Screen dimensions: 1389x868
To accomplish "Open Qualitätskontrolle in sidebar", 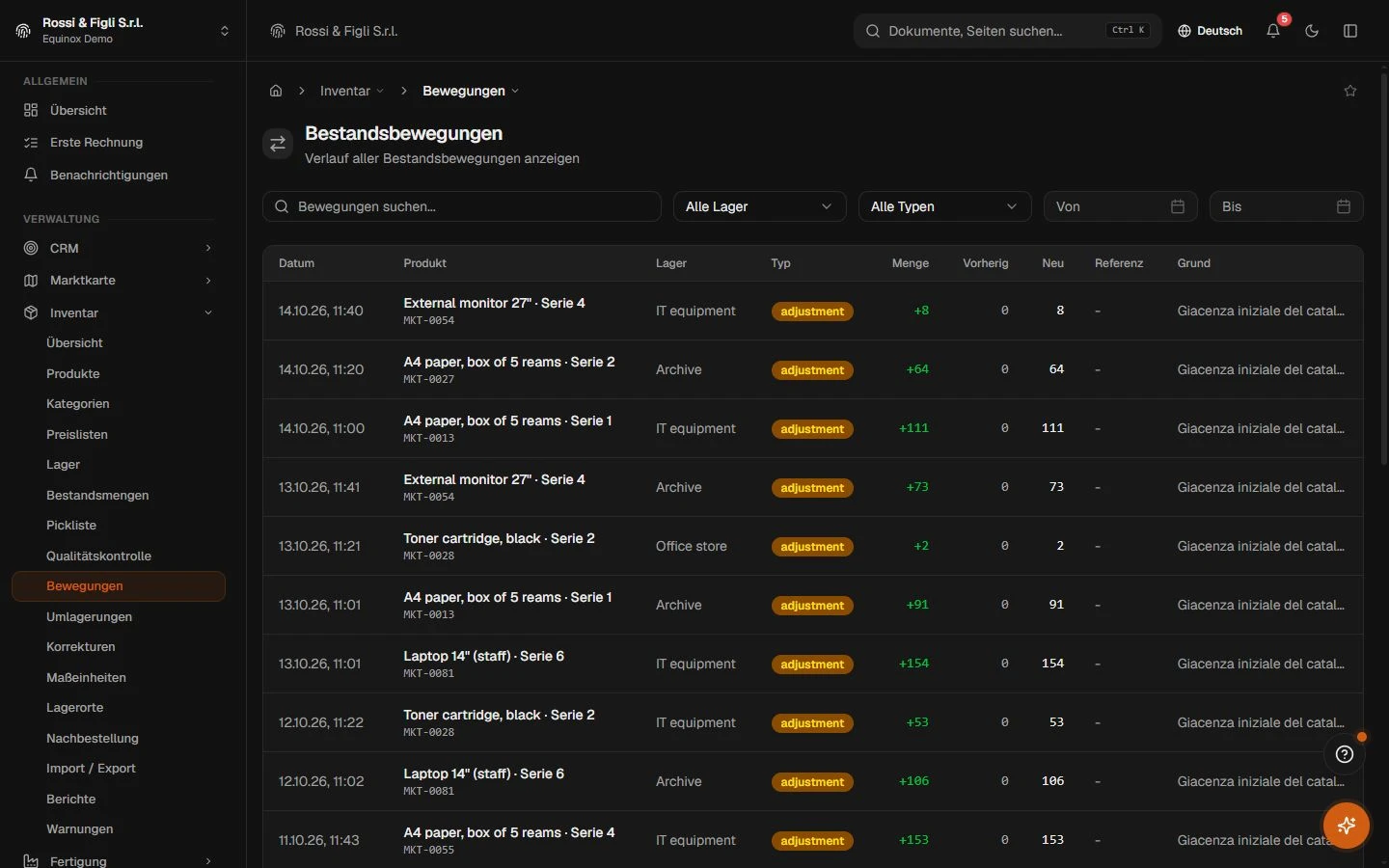I will [x=98, y=556].
